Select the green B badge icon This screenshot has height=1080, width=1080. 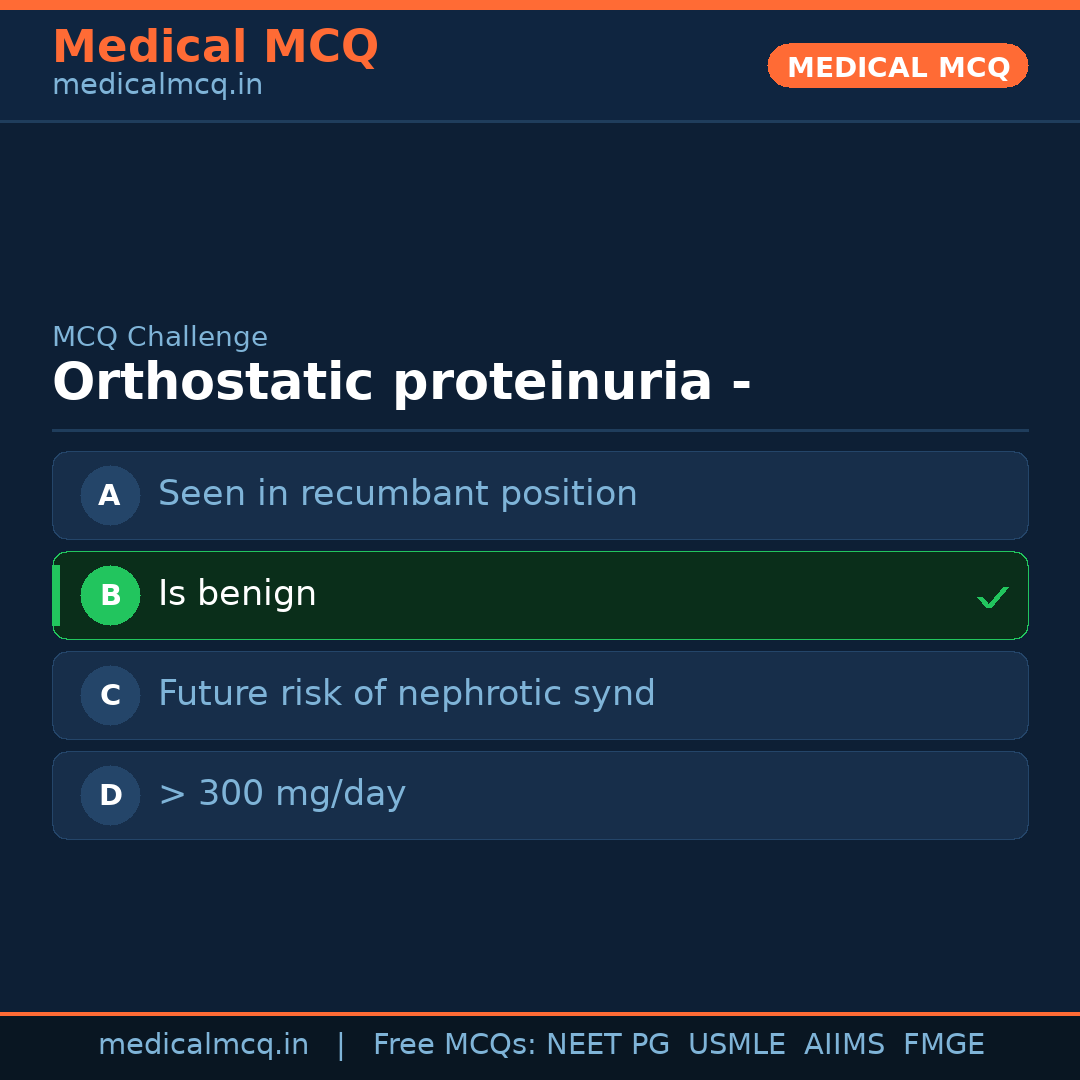click(110, 595)
